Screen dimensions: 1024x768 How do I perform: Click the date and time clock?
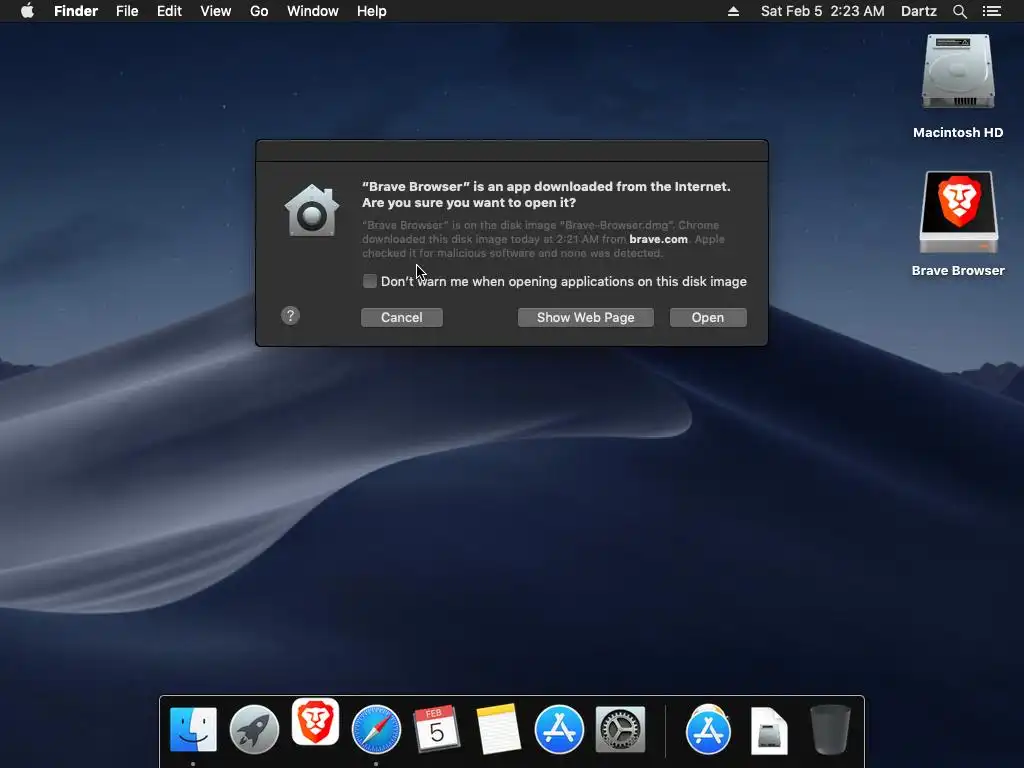(x=823, y=11)
